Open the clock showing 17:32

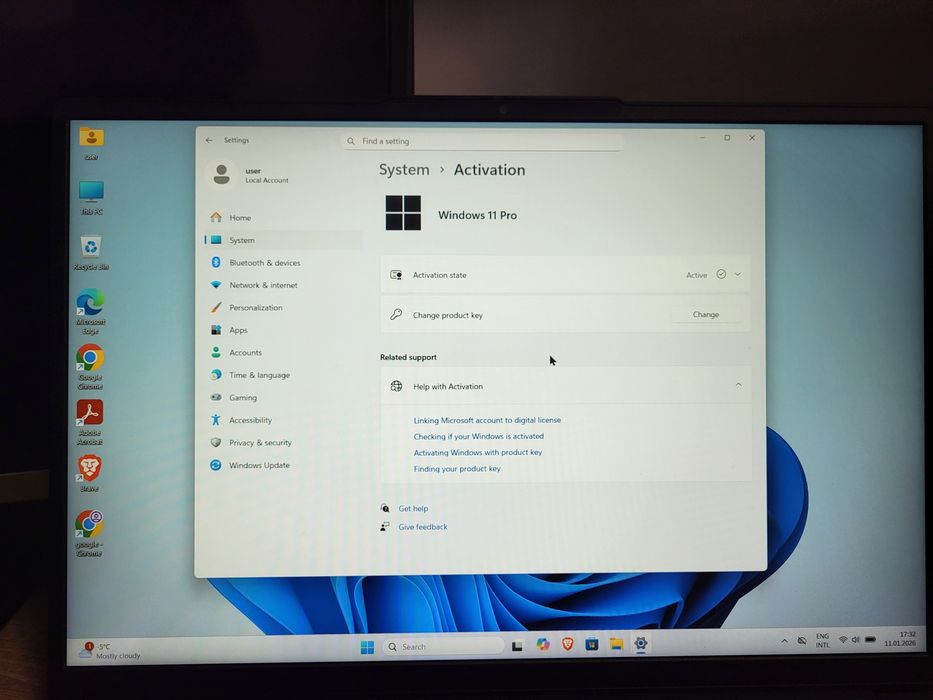[900, 639]
